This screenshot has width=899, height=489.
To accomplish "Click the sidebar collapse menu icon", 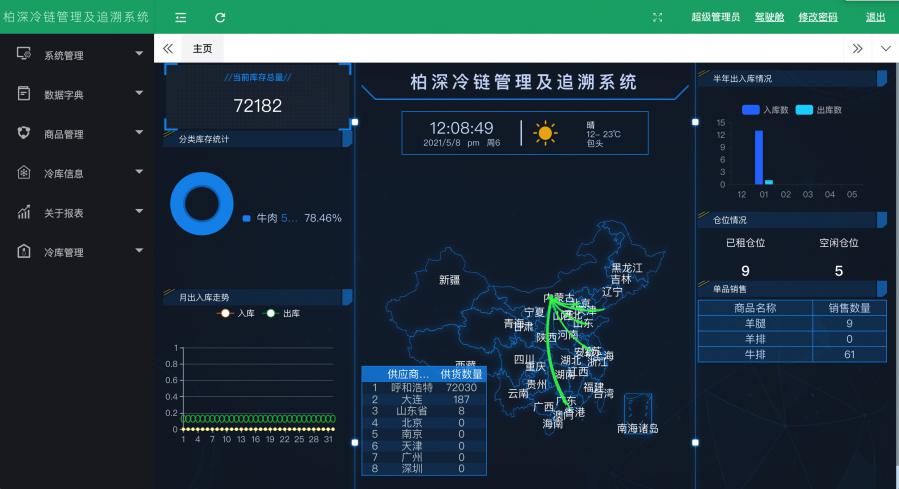I will pos(181,17).
